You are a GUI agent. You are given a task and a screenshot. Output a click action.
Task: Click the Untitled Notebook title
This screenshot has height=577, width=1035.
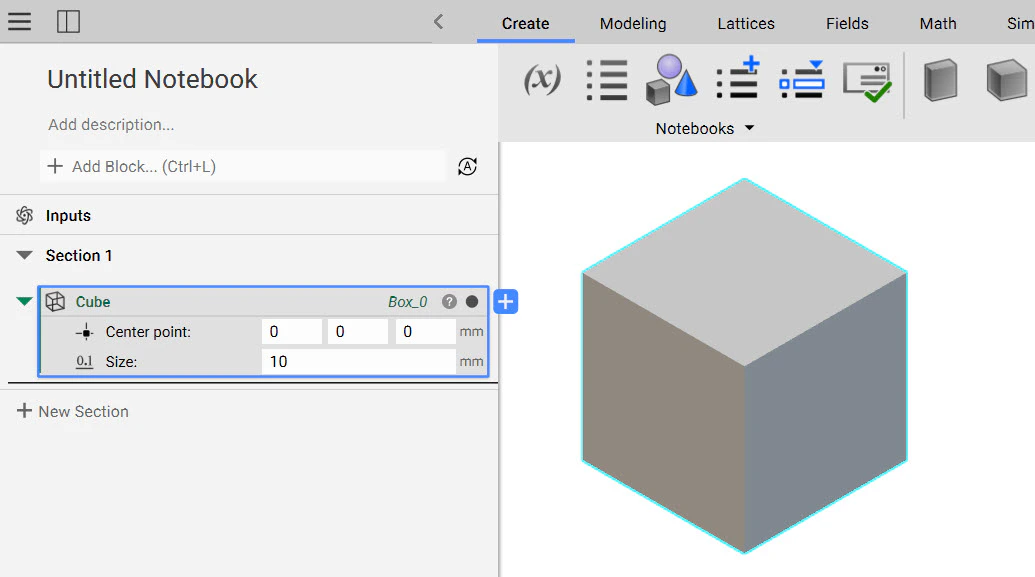click(152, 79)
